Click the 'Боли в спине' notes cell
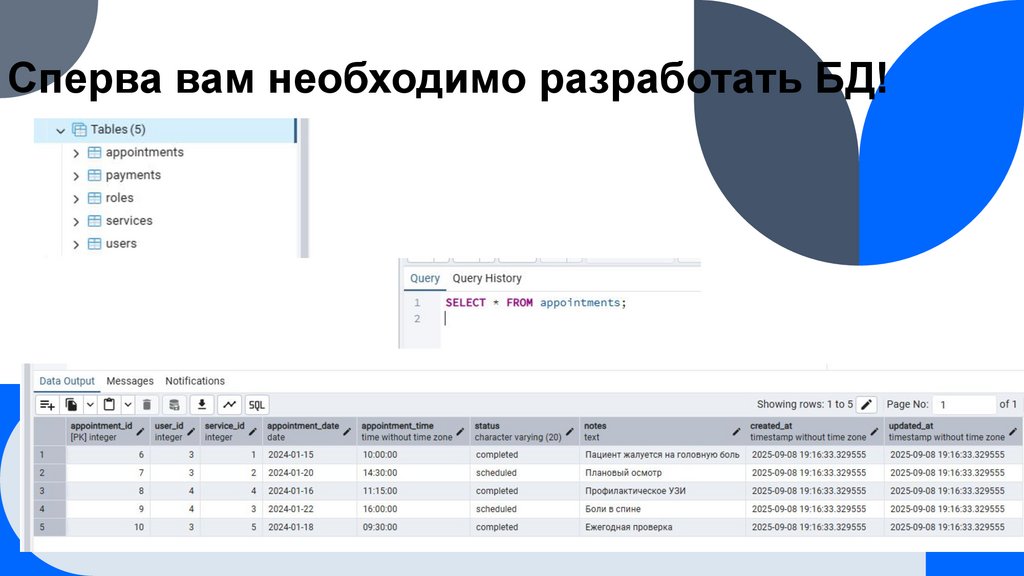1024x576 pixels. point(662,509)
